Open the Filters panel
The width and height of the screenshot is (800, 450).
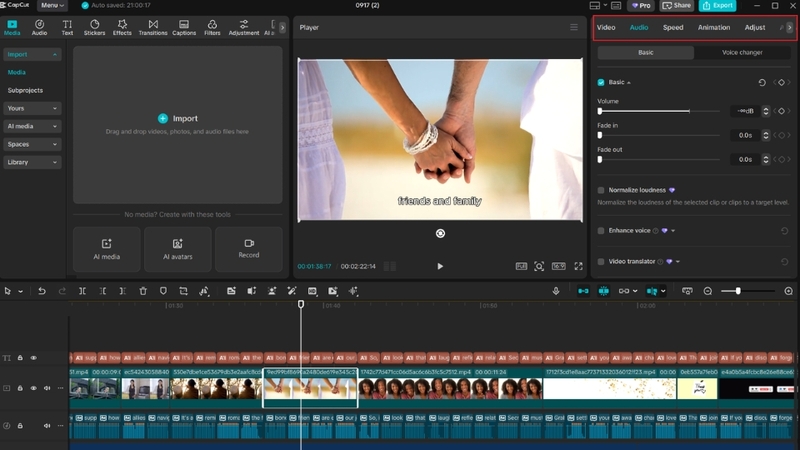(212, 27)
